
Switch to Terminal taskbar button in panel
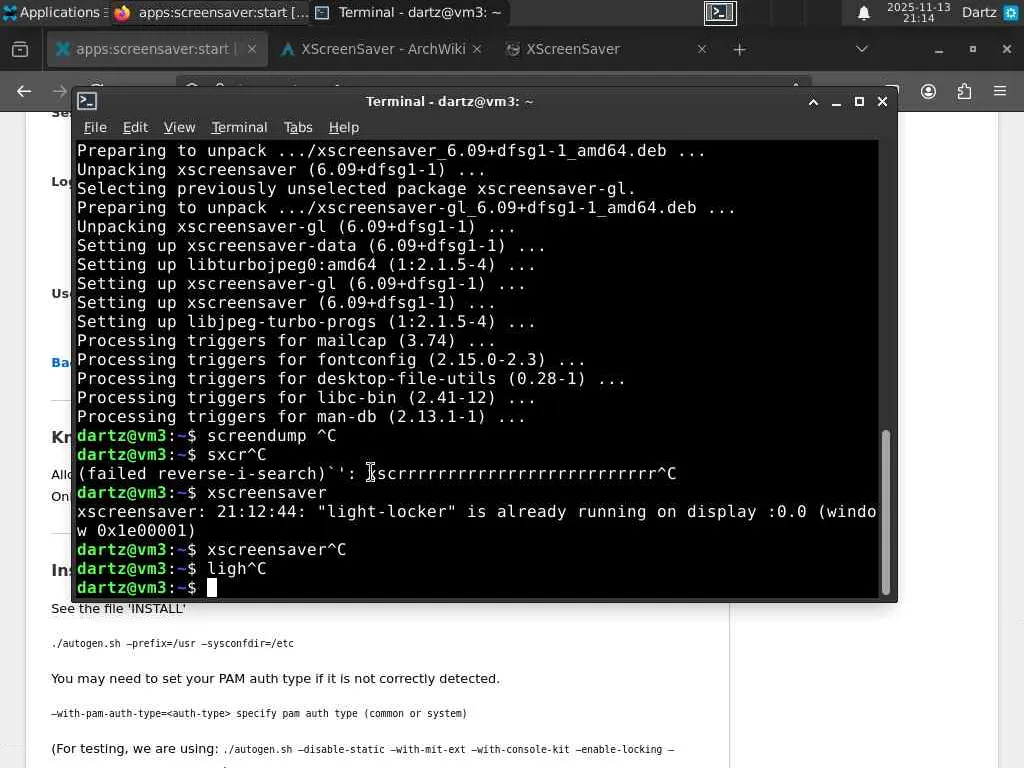click(x=409, y=12)
